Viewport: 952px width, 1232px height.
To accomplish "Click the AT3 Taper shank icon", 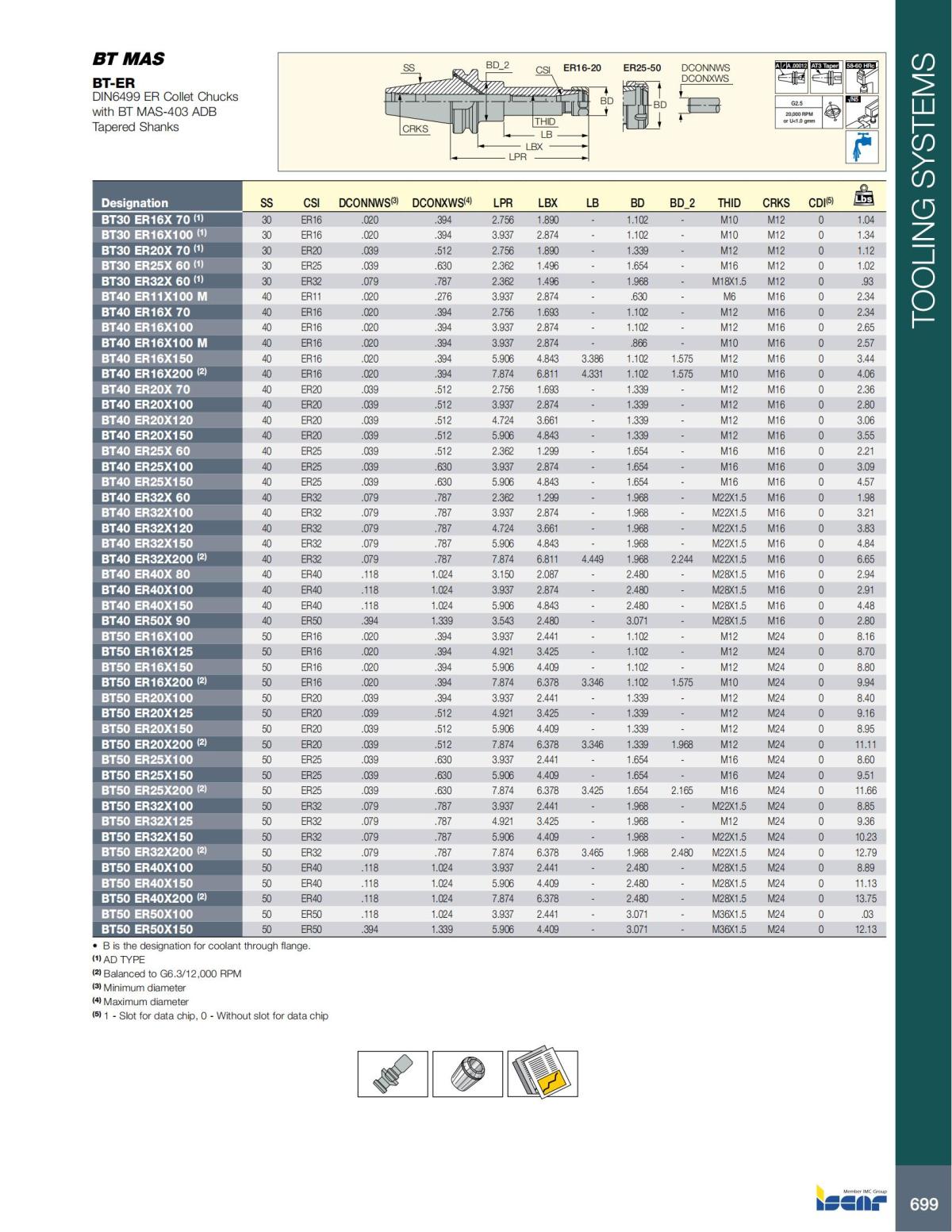I will [827, 77].
